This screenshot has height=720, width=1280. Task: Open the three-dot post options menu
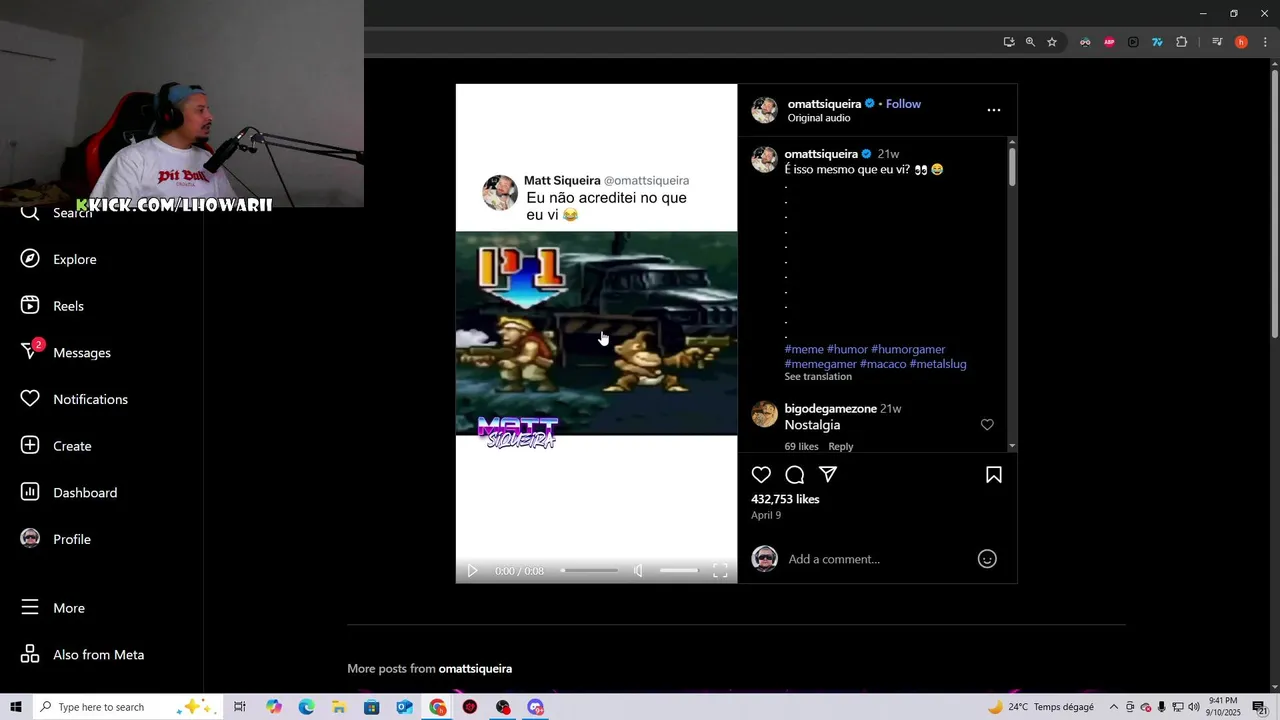[x=993, y=110]
